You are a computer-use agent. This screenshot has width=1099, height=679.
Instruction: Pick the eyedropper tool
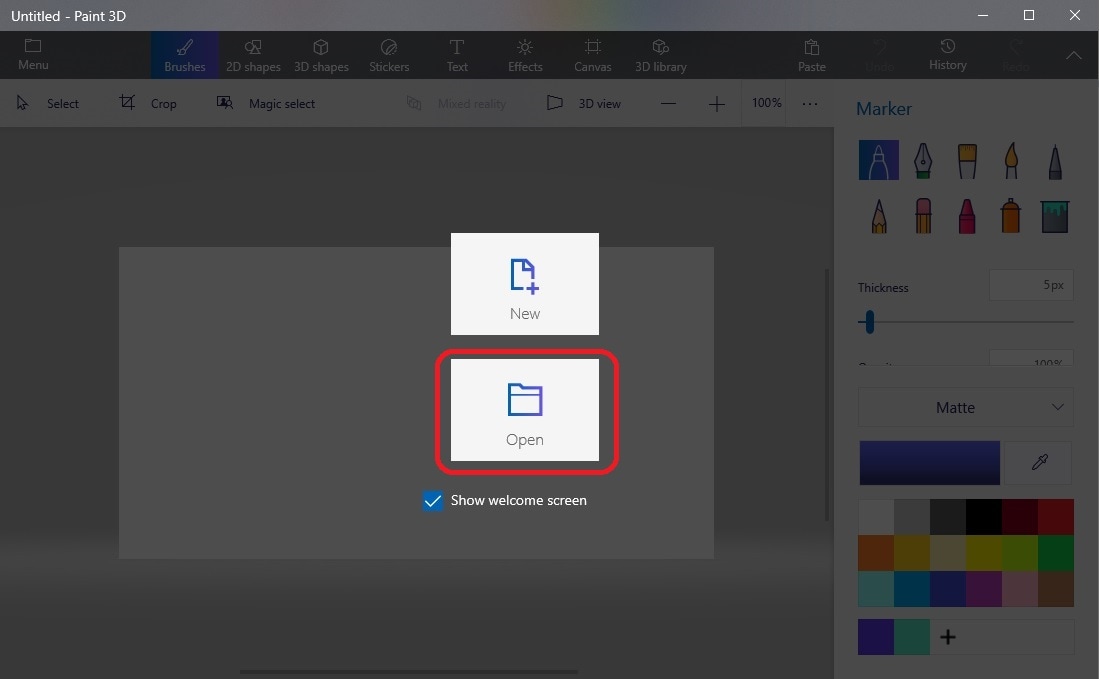point(1039,462)
